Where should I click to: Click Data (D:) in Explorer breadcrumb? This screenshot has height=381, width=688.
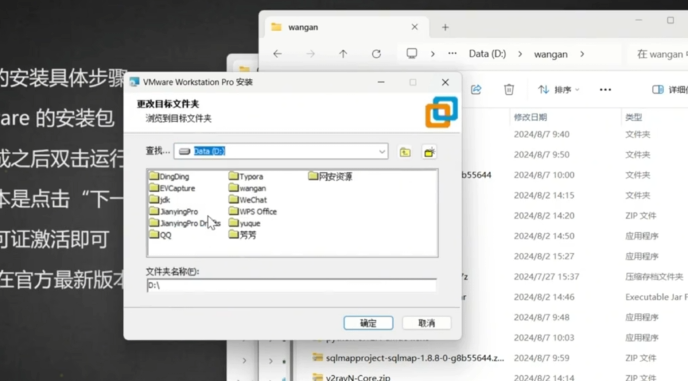point(487,54)
